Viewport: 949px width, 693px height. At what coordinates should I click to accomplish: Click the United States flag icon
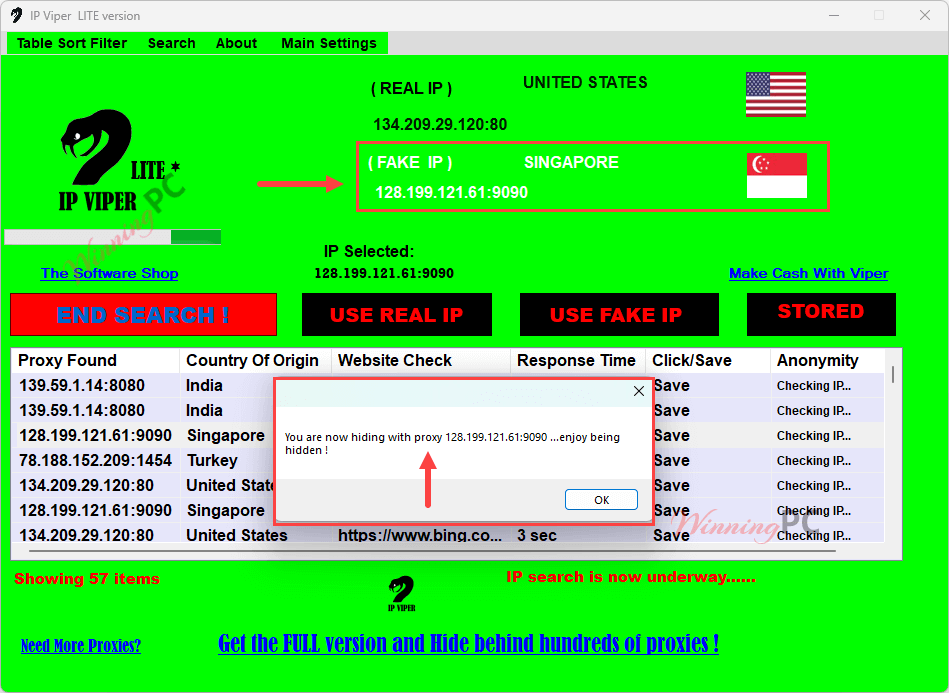[x=776, y=94]
